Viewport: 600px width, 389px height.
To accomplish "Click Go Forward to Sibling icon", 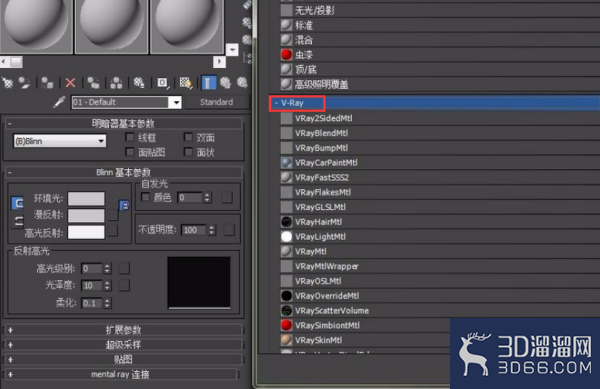I will [x=242, y=83].
